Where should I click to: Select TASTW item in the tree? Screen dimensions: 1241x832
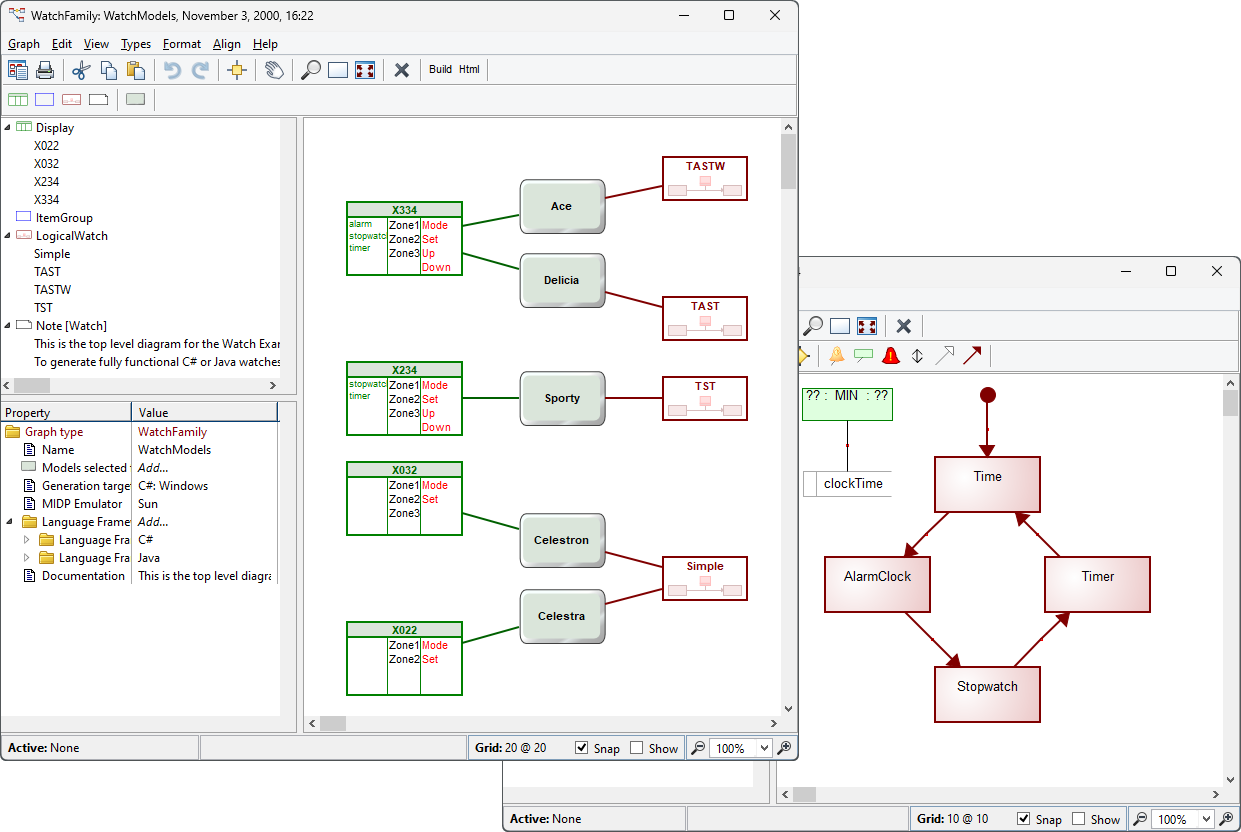(52, 290)
